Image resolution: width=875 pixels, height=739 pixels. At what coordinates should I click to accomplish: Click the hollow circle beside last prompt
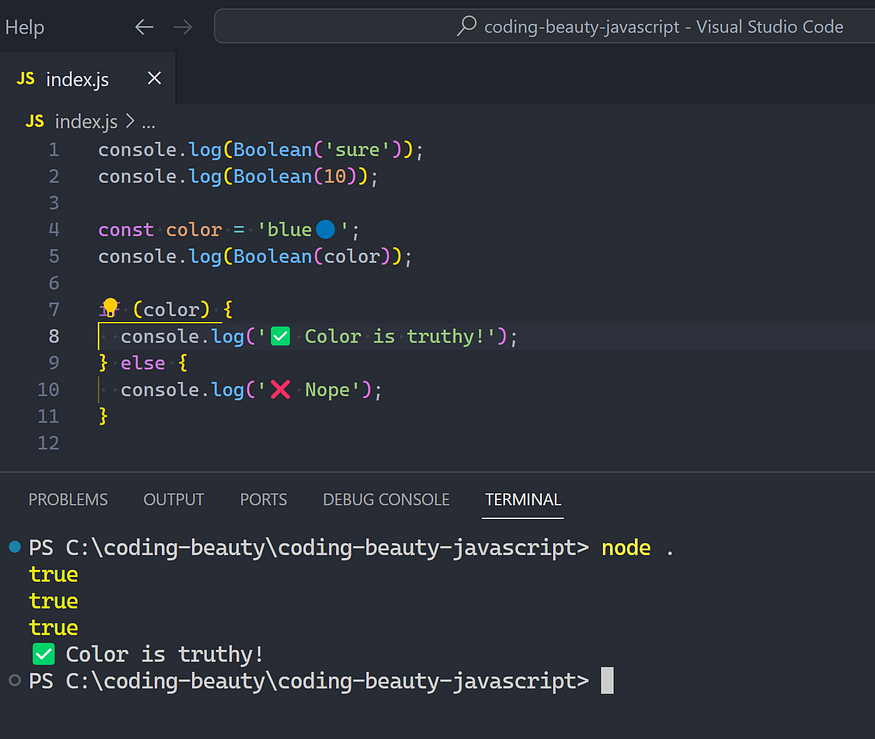(15, 680)
